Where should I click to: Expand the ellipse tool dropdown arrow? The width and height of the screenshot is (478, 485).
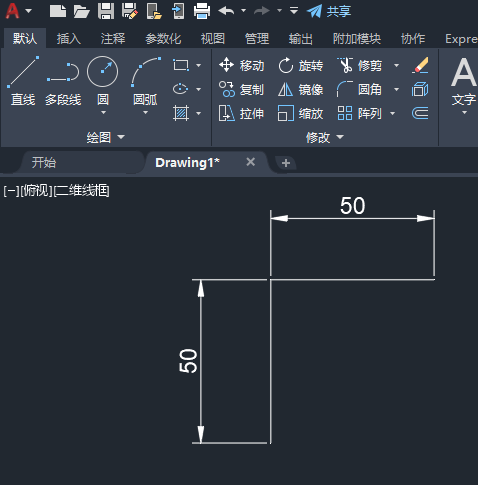click(199, 89)
